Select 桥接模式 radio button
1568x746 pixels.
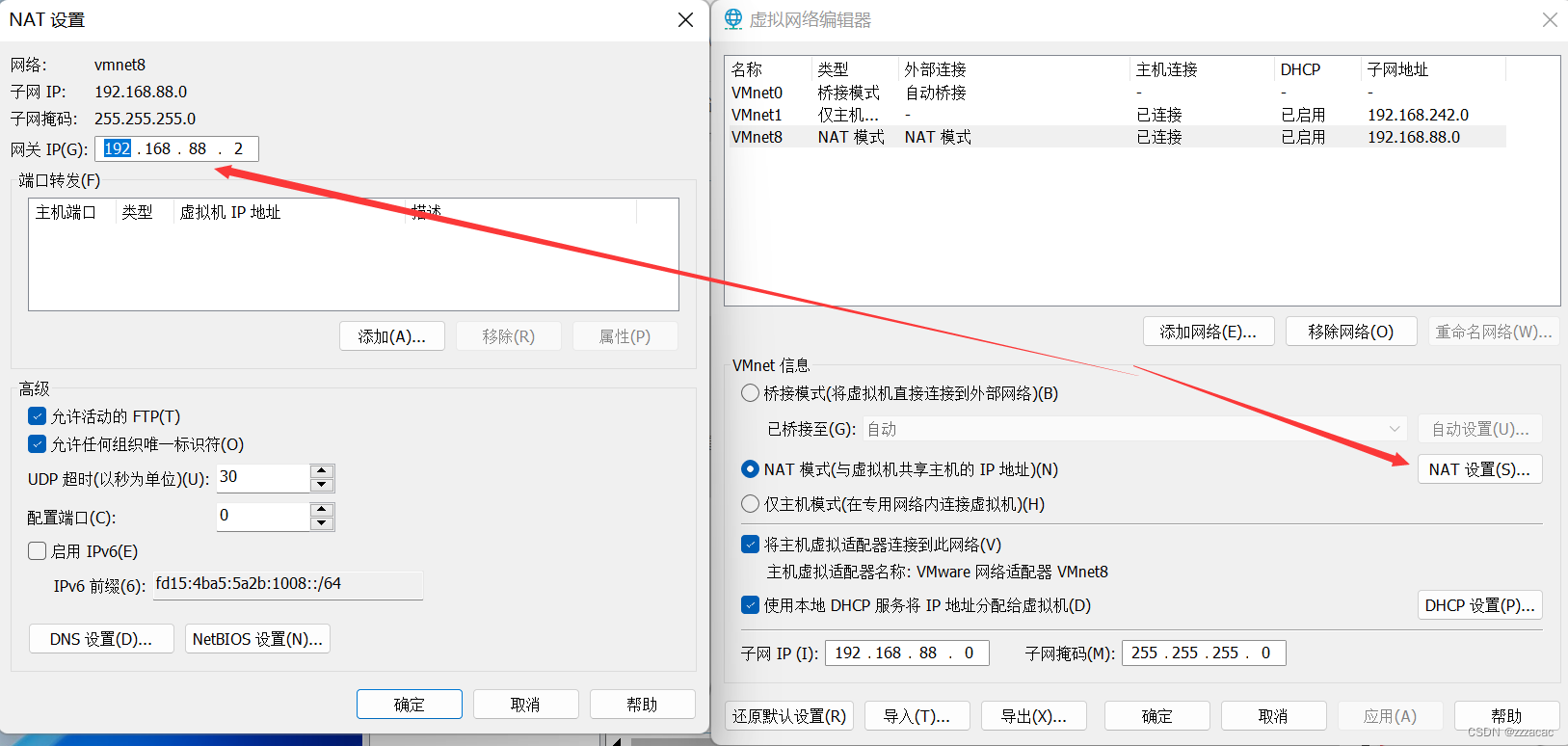750,393
